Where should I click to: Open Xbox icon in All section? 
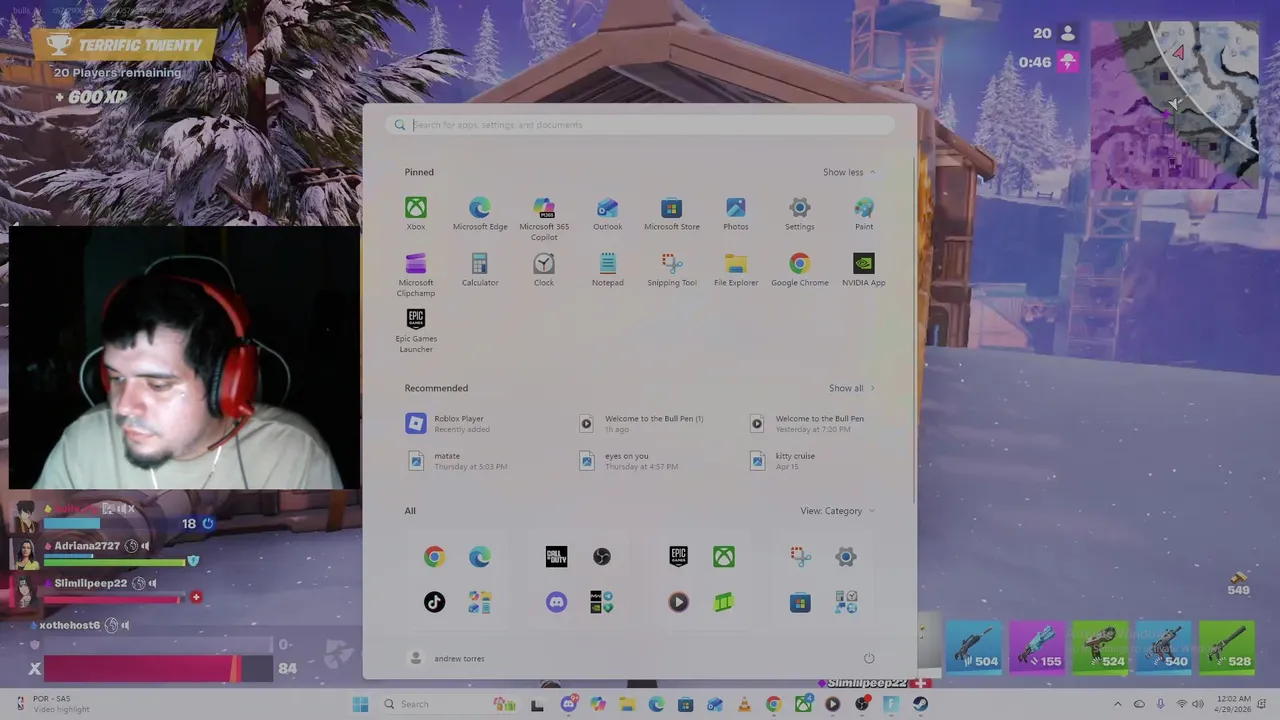pyautogui.click(x=723, y=556)
